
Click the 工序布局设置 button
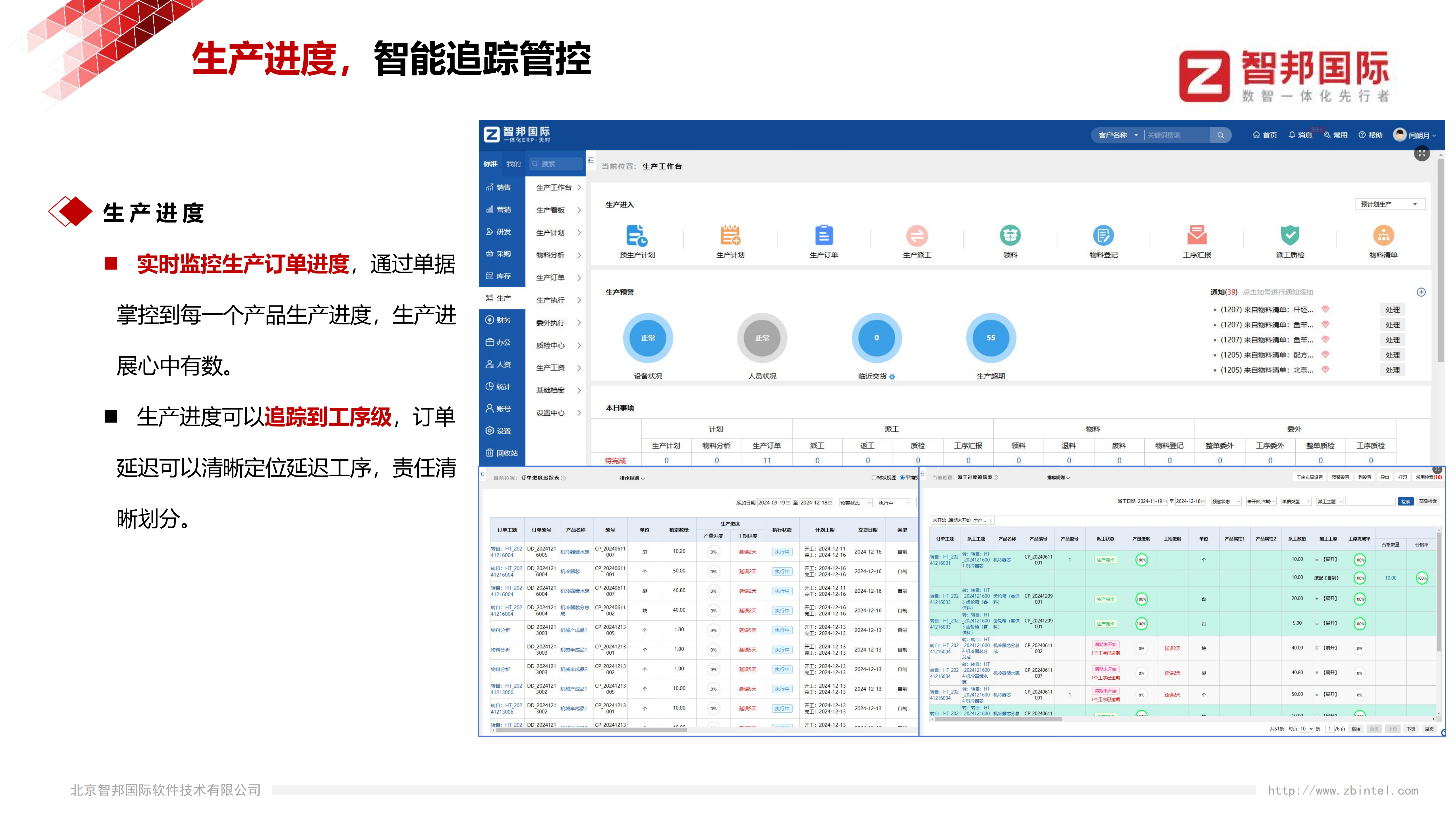click(1310, 478)
